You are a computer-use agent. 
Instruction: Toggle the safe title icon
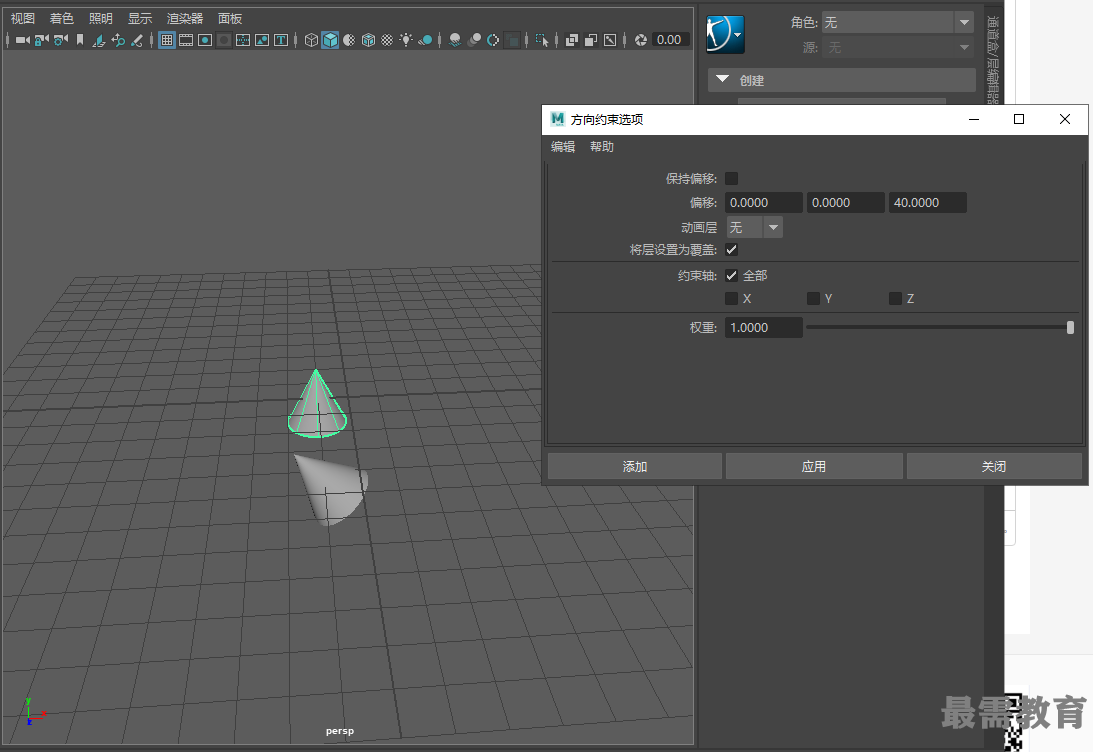281,40
